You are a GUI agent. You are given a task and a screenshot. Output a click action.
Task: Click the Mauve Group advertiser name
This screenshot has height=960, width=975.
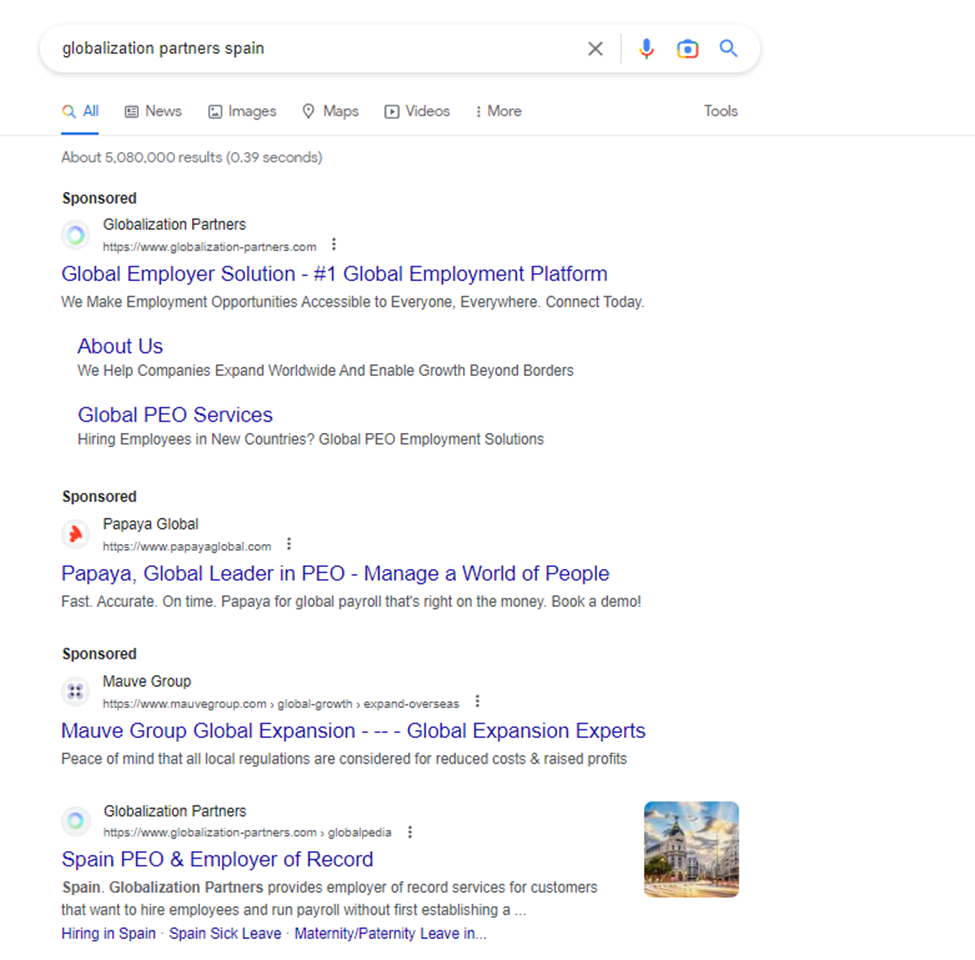tap(147, 681)
